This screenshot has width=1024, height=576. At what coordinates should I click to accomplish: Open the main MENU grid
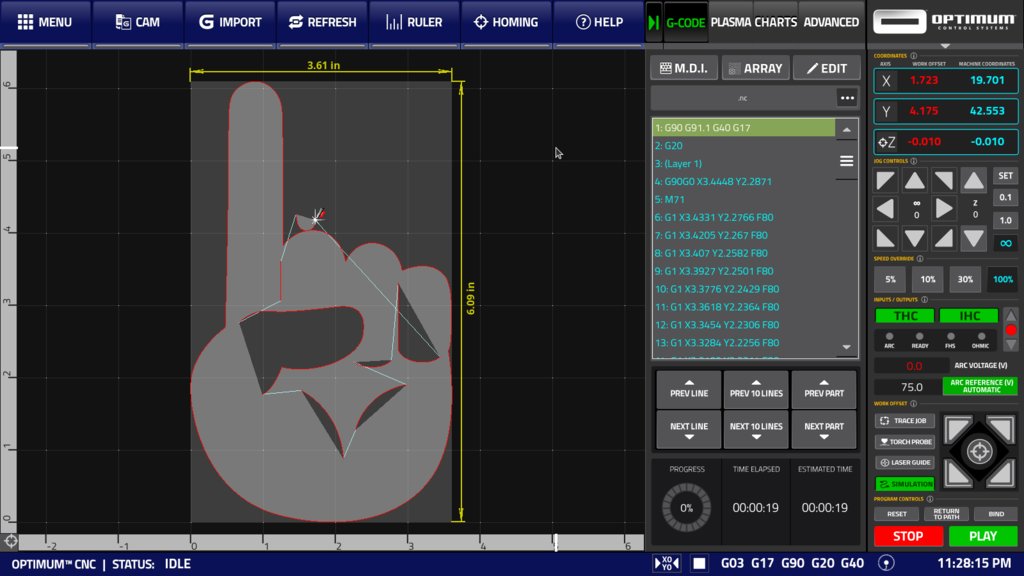tap(45, 22)
